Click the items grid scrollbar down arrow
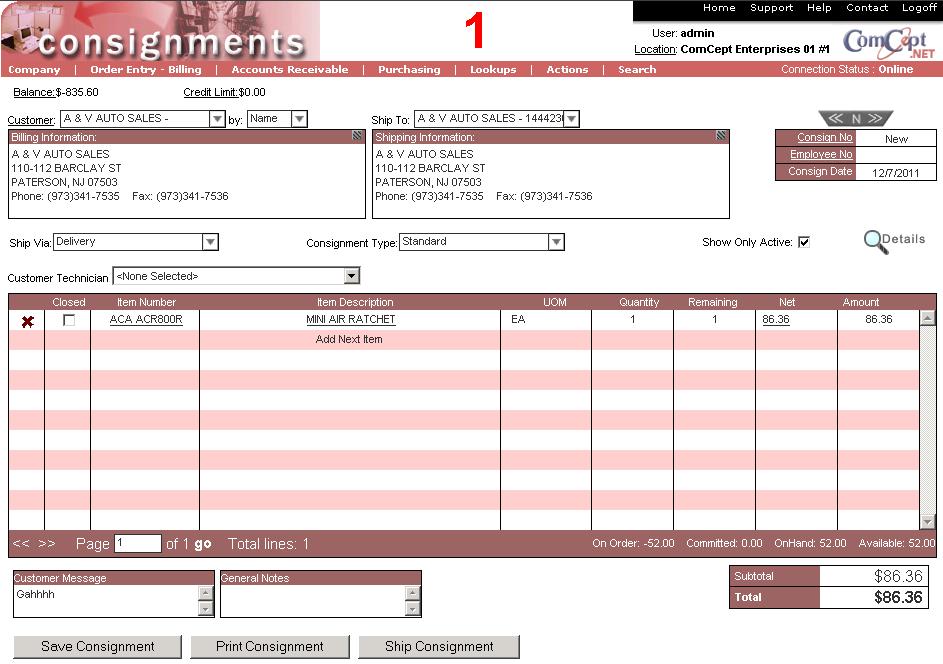The image size is (943, 664). 927,522
